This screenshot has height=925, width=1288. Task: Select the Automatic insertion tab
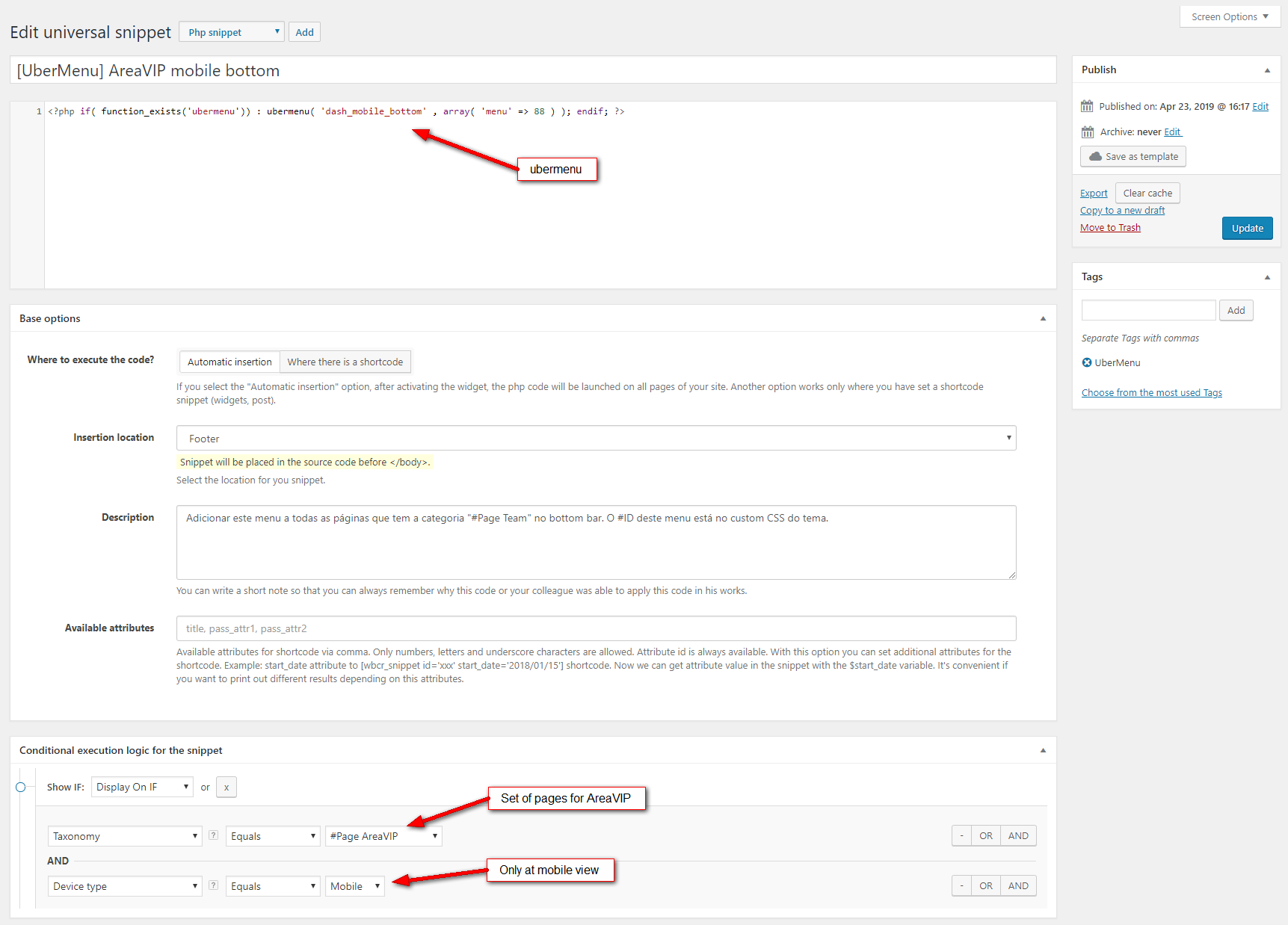[229, 362]
